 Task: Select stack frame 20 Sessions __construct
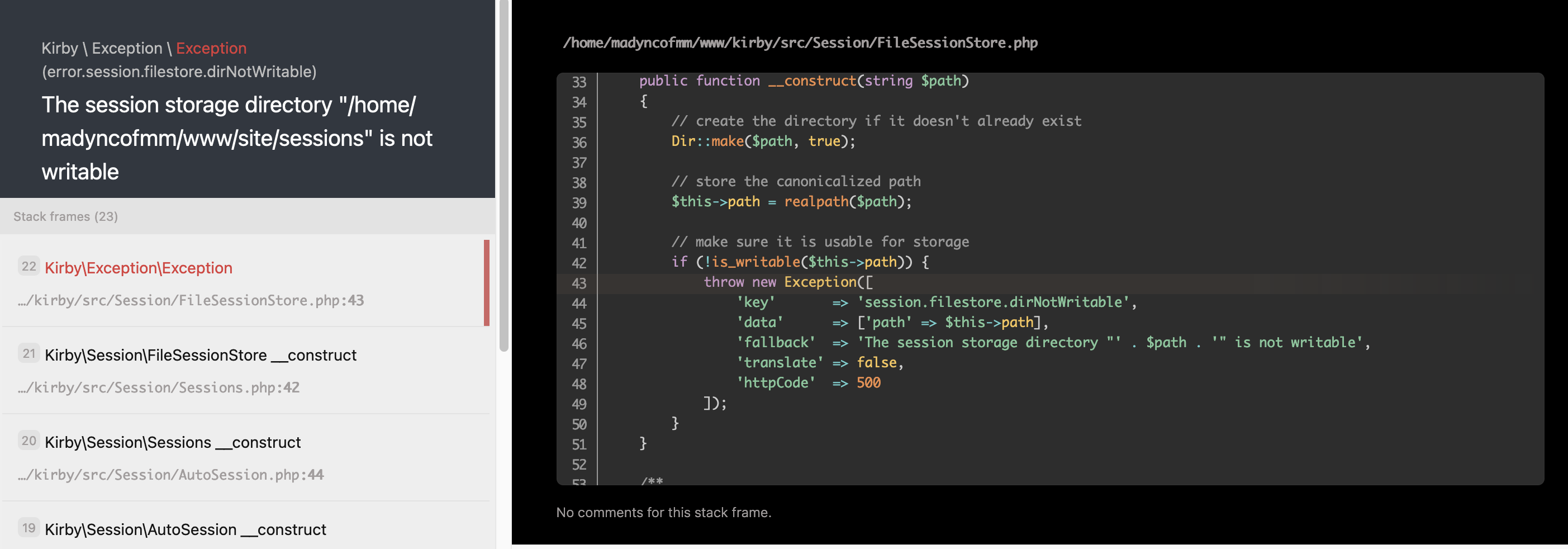pyautogui.click(x=246, y=457)
